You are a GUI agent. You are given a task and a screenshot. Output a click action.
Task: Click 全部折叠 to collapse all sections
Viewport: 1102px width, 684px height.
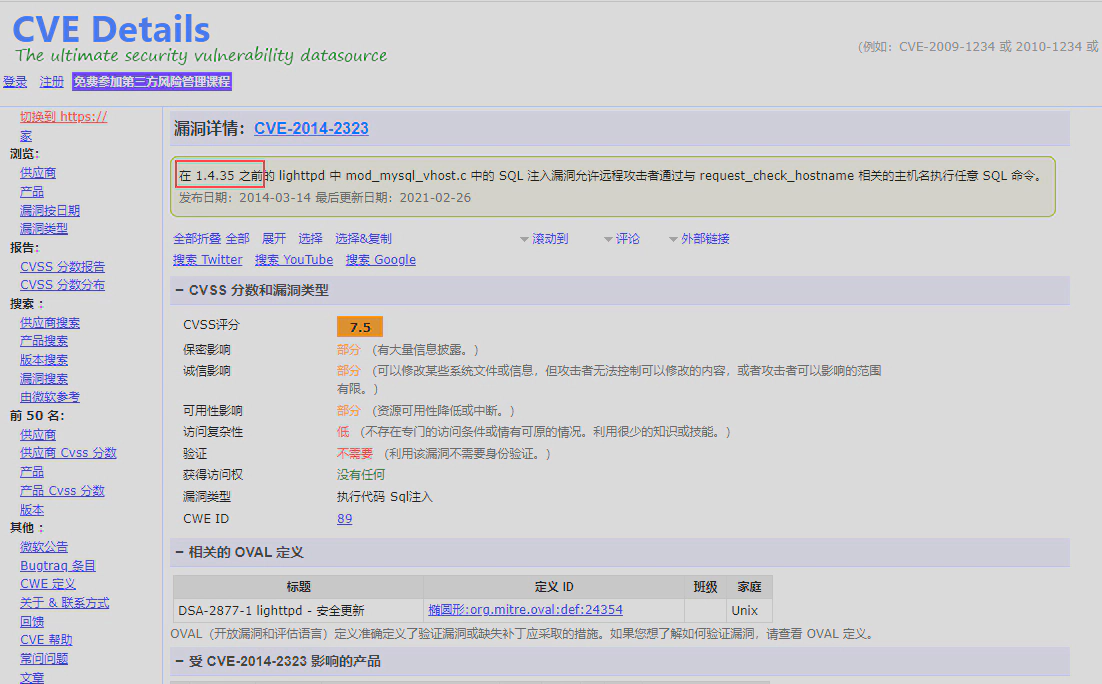pyautogui.click(x=197, y=239)
